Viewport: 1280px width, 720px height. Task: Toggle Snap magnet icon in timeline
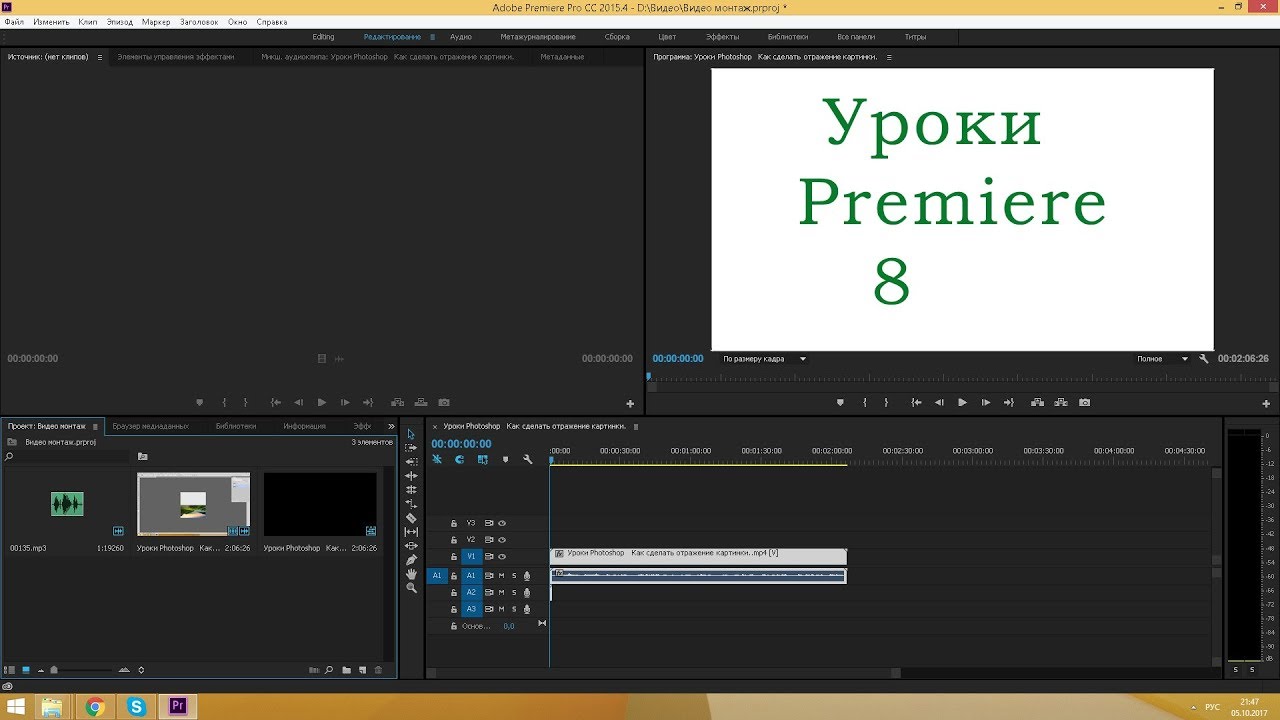[x=460, y=460]
